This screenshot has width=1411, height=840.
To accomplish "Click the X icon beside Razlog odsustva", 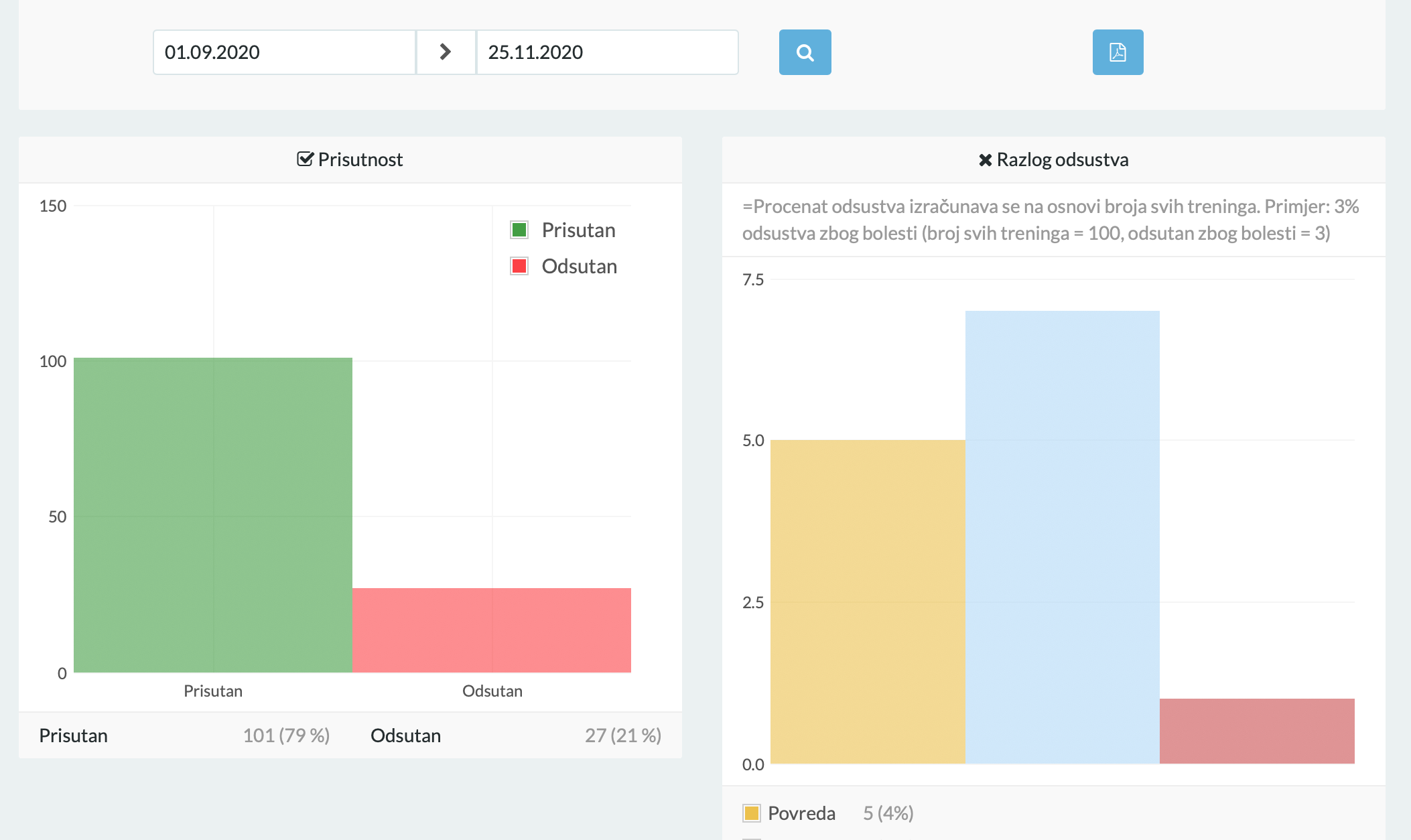I will (x=985, y=160).
